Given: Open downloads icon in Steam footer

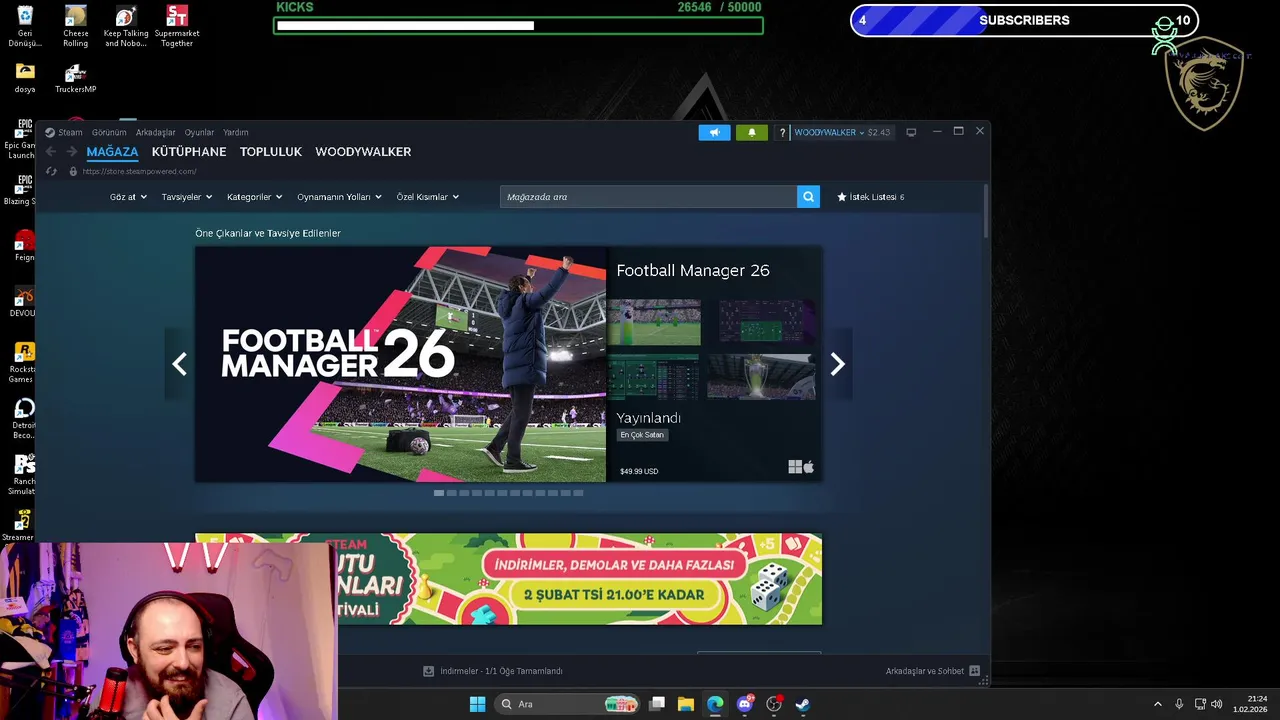Looking at the screenshot, I should (x=428, y=671).
